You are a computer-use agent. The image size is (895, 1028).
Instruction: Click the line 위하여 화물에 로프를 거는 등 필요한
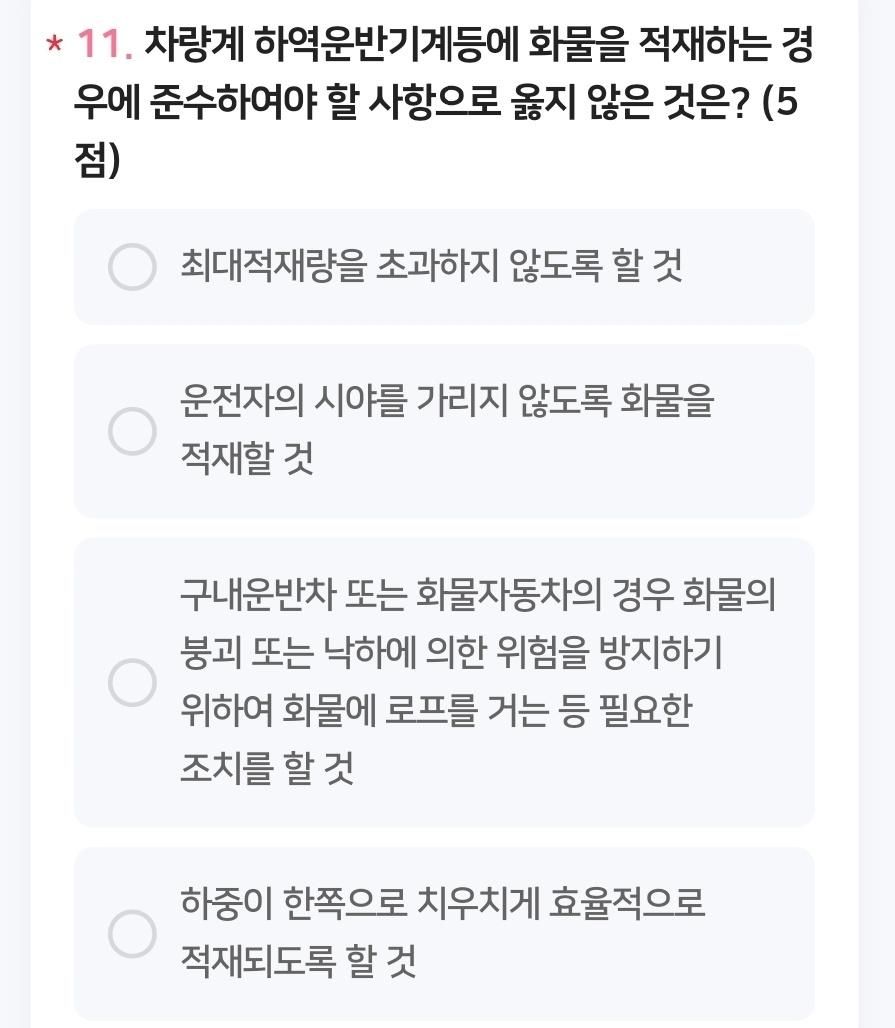tap(435, 712)
